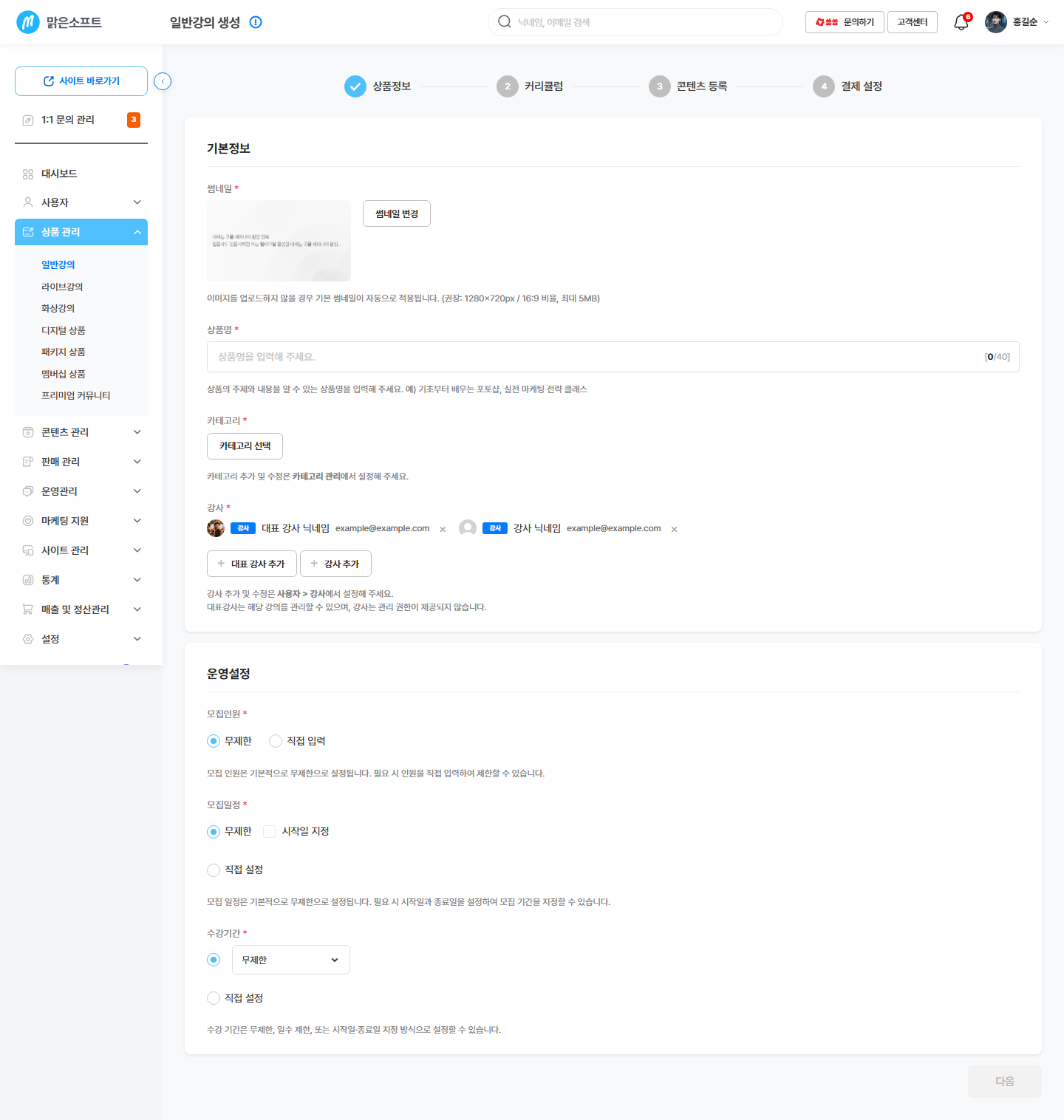Expand the 콘텐츠 관리 sidebar menu
The height and width of the screenshot is (1120, 1064).
coord(81,432)
